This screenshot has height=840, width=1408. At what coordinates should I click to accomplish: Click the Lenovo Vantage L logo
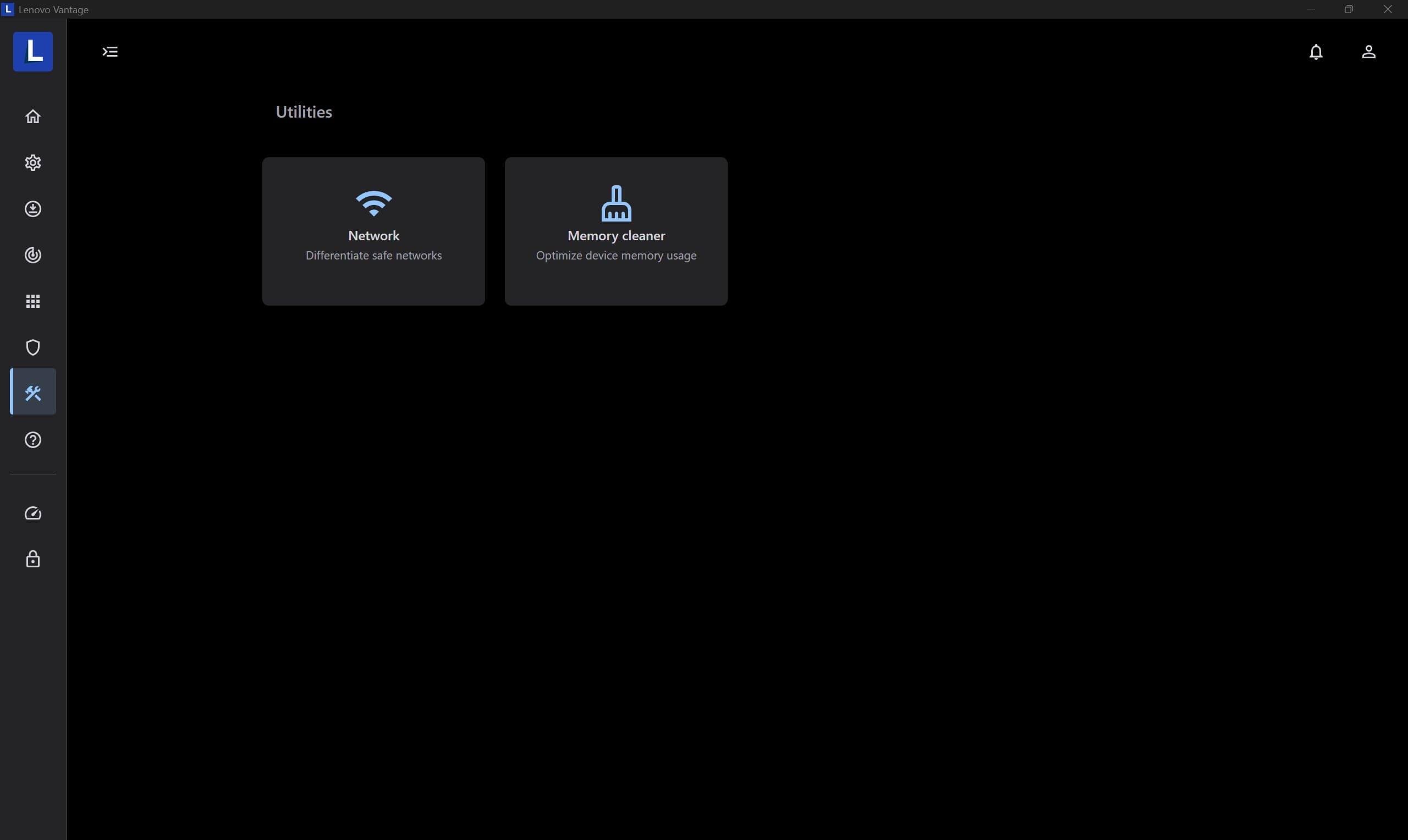(32, 52)
